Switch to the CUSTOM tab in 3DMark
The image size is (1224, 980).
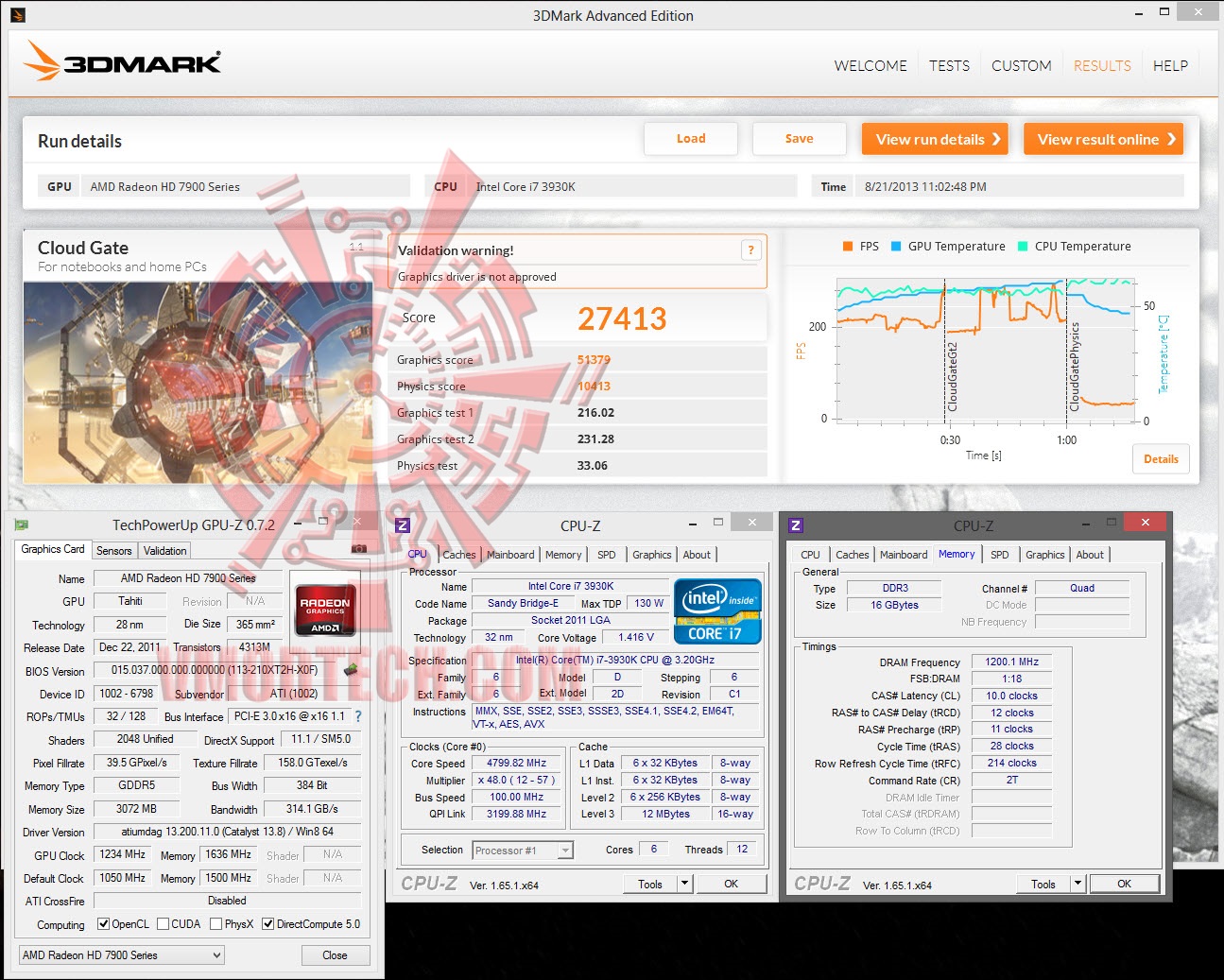[x=1022, y=65]
